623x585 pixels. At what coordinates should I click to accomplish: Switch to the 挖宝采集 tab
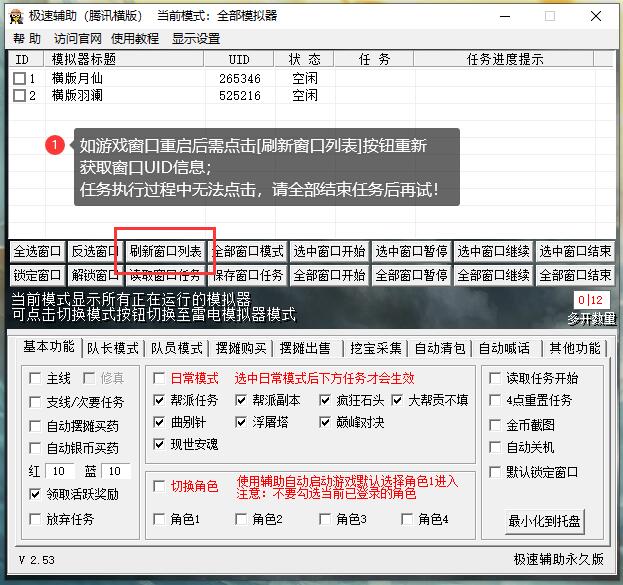pyautogui.click(x=375, y=348)
